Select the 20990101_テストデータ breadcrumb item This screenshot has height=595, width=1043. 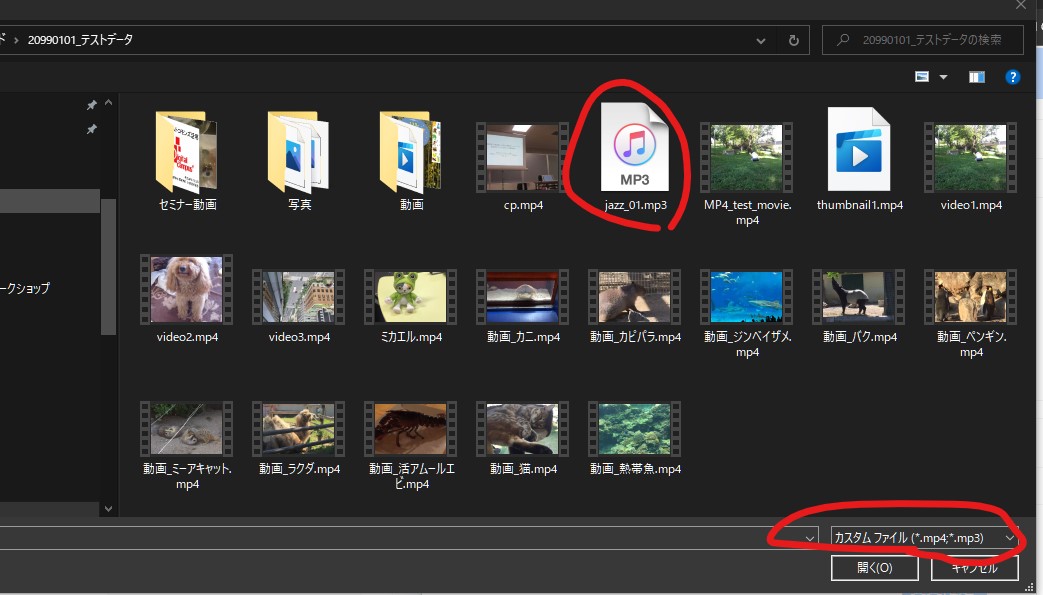coord(81,40)
